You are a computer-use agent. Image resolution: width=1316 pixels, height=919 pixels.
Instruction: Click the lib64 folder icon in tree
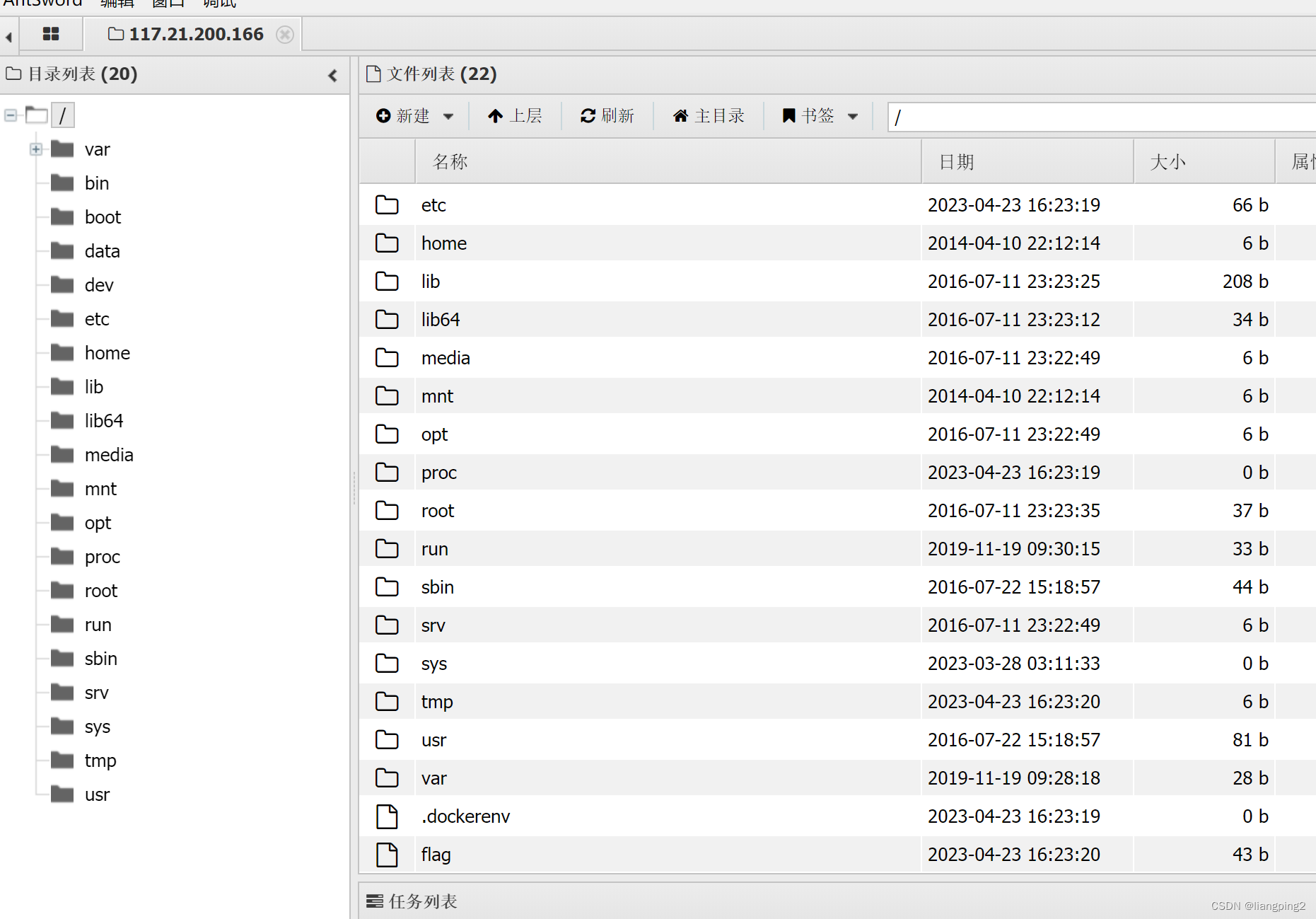click(x=62, y=420)
